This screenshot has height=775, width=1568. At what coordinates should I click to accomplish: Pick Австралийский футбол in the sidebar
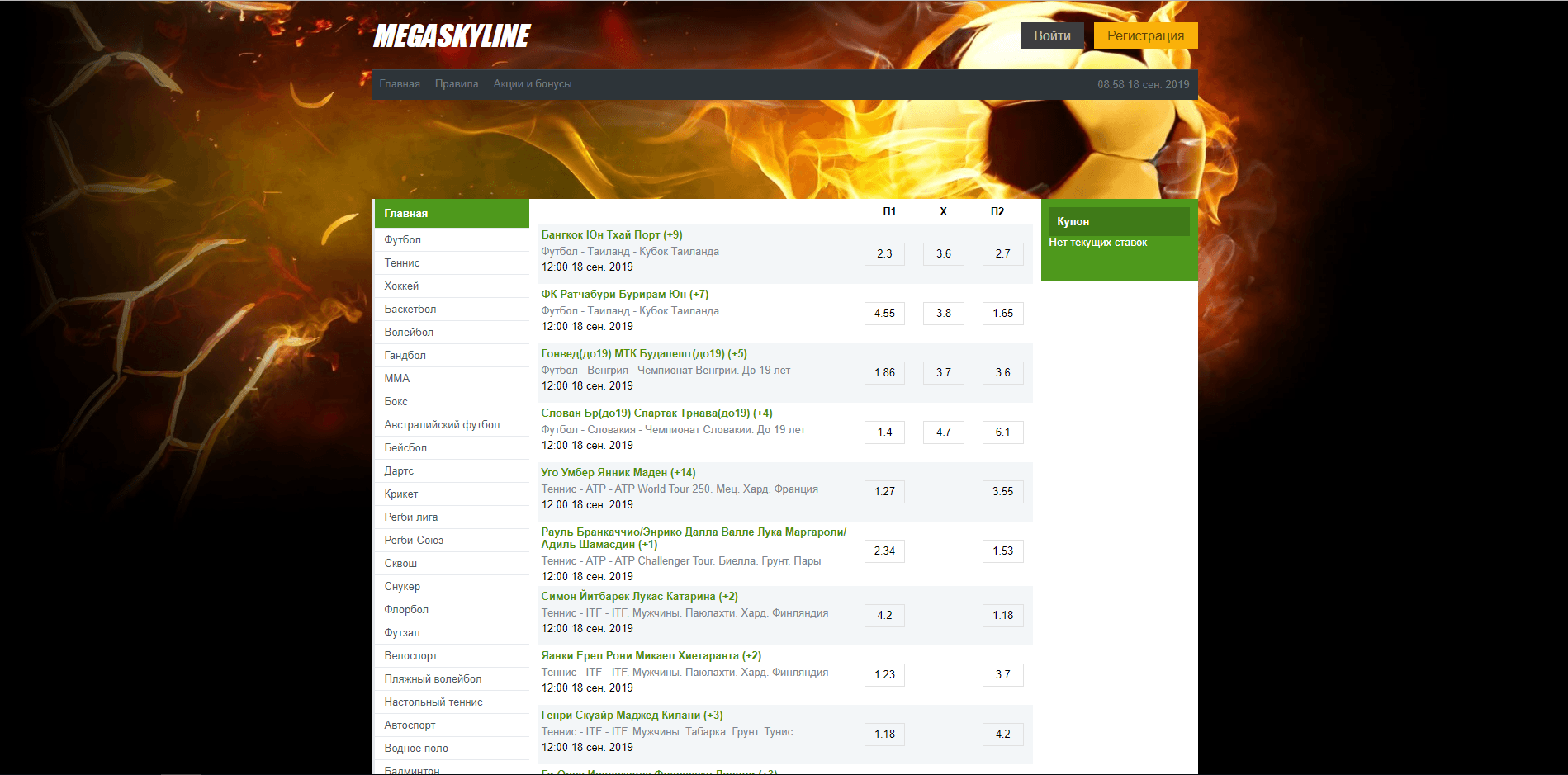click(442, 424)
